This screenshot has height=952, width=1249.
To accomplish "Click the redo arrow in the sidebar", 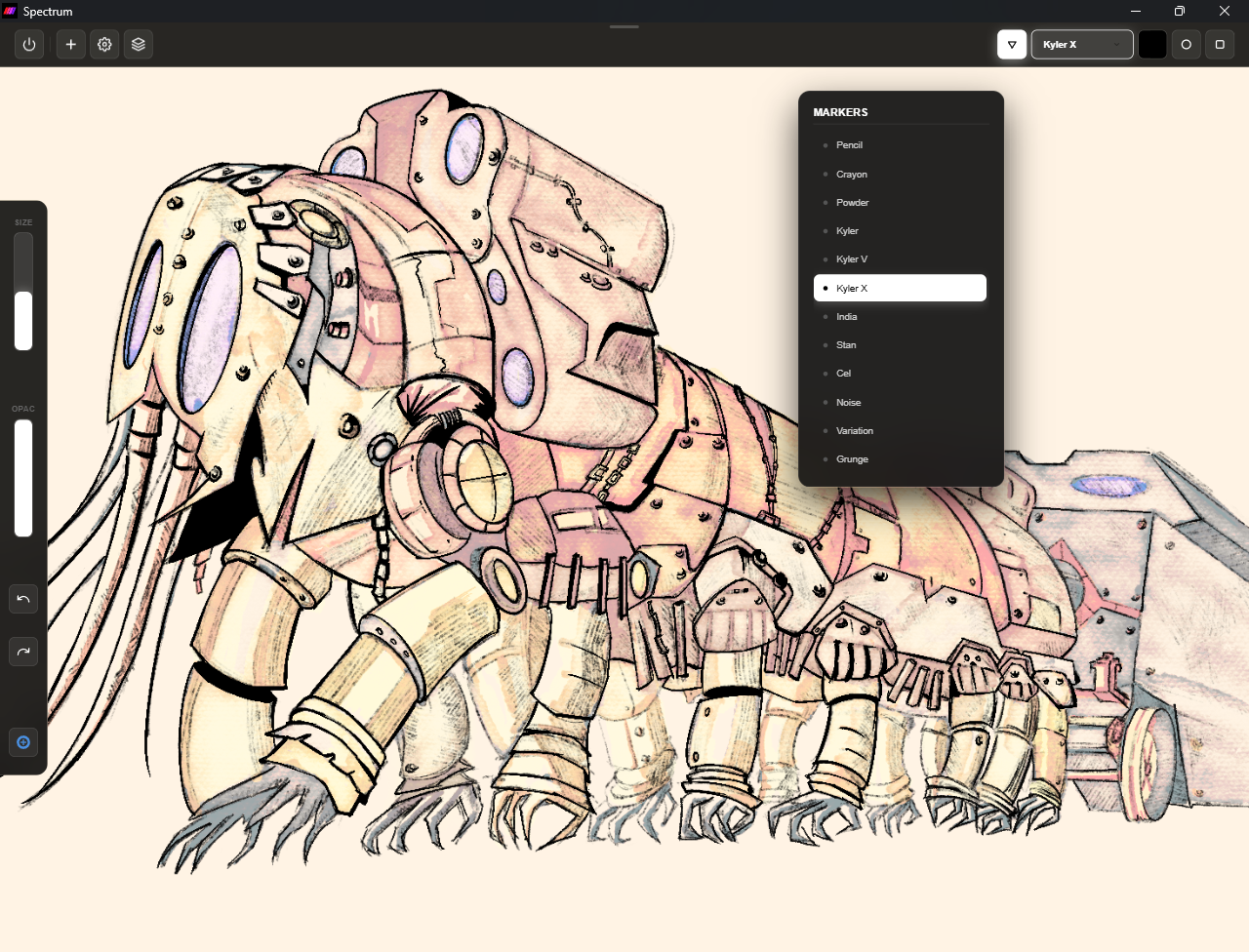I will point(23,652).
